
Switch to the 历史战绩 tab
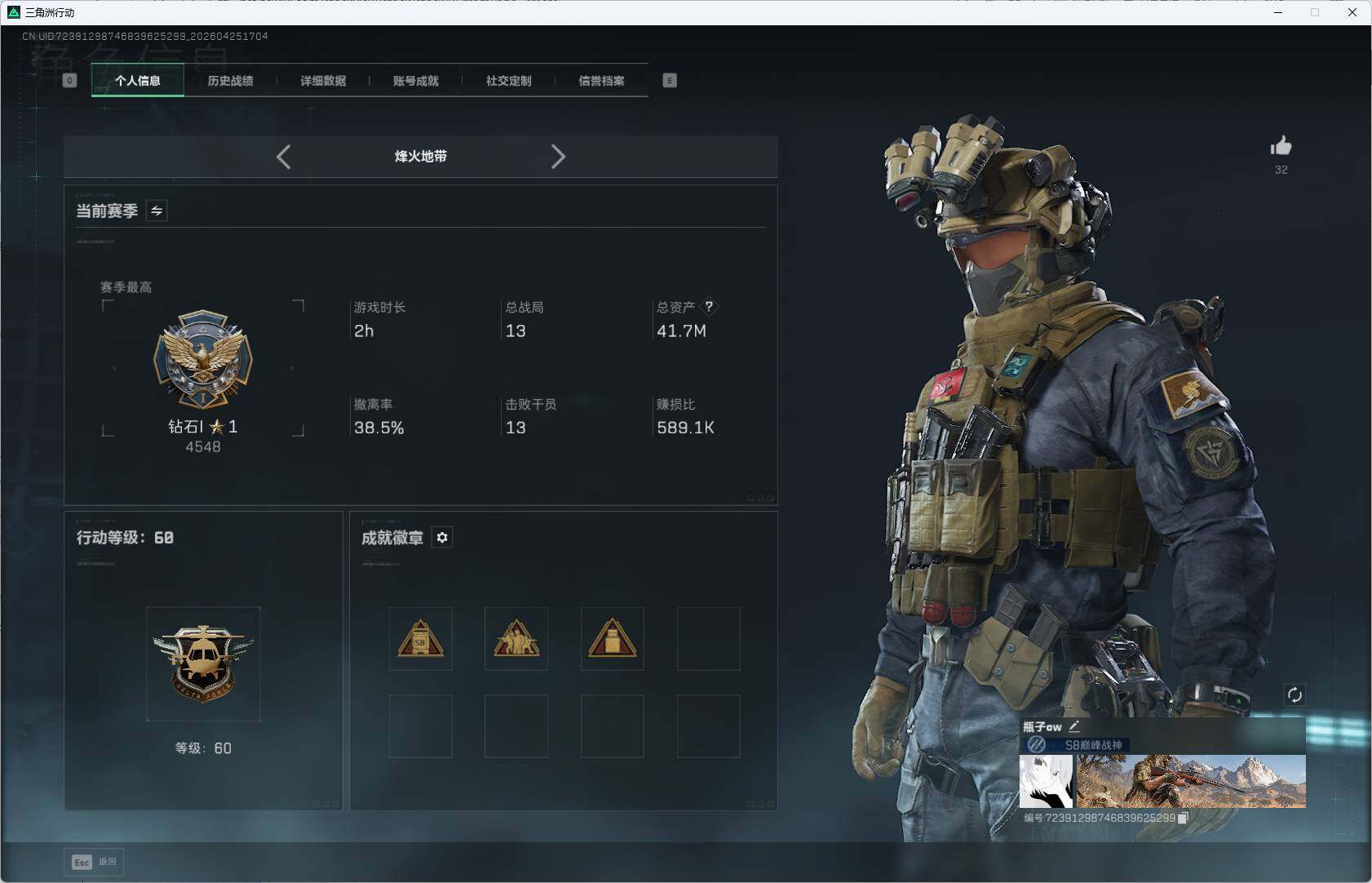point(232,80)
